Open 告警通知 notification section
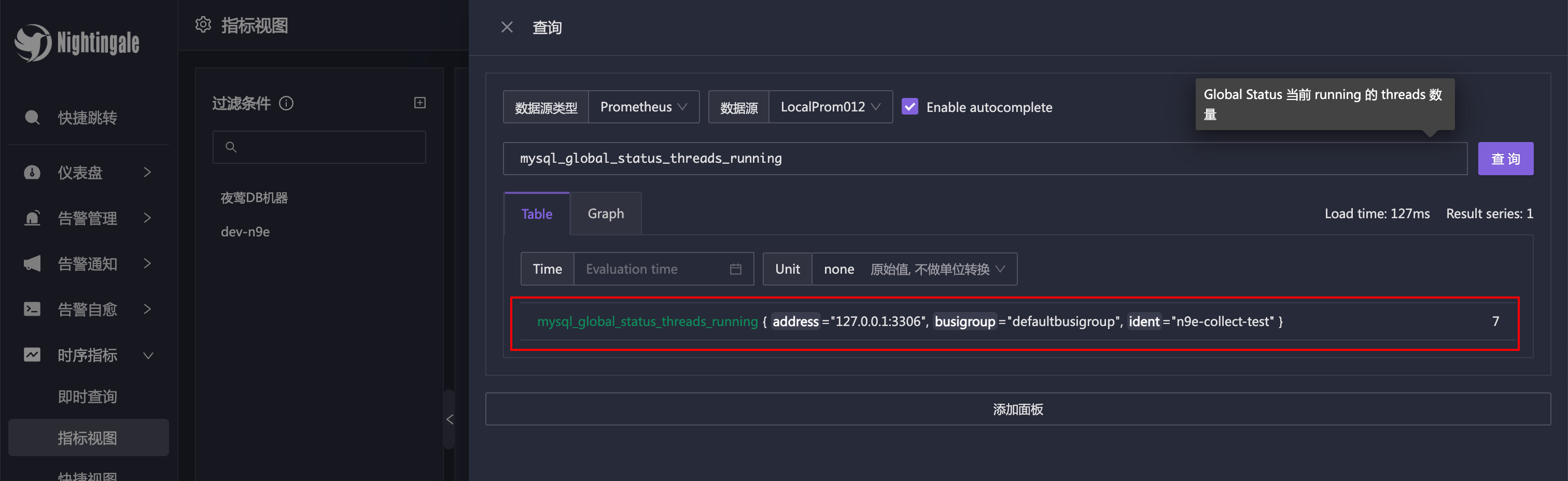The image size is (1568, 481). (87, 263)
